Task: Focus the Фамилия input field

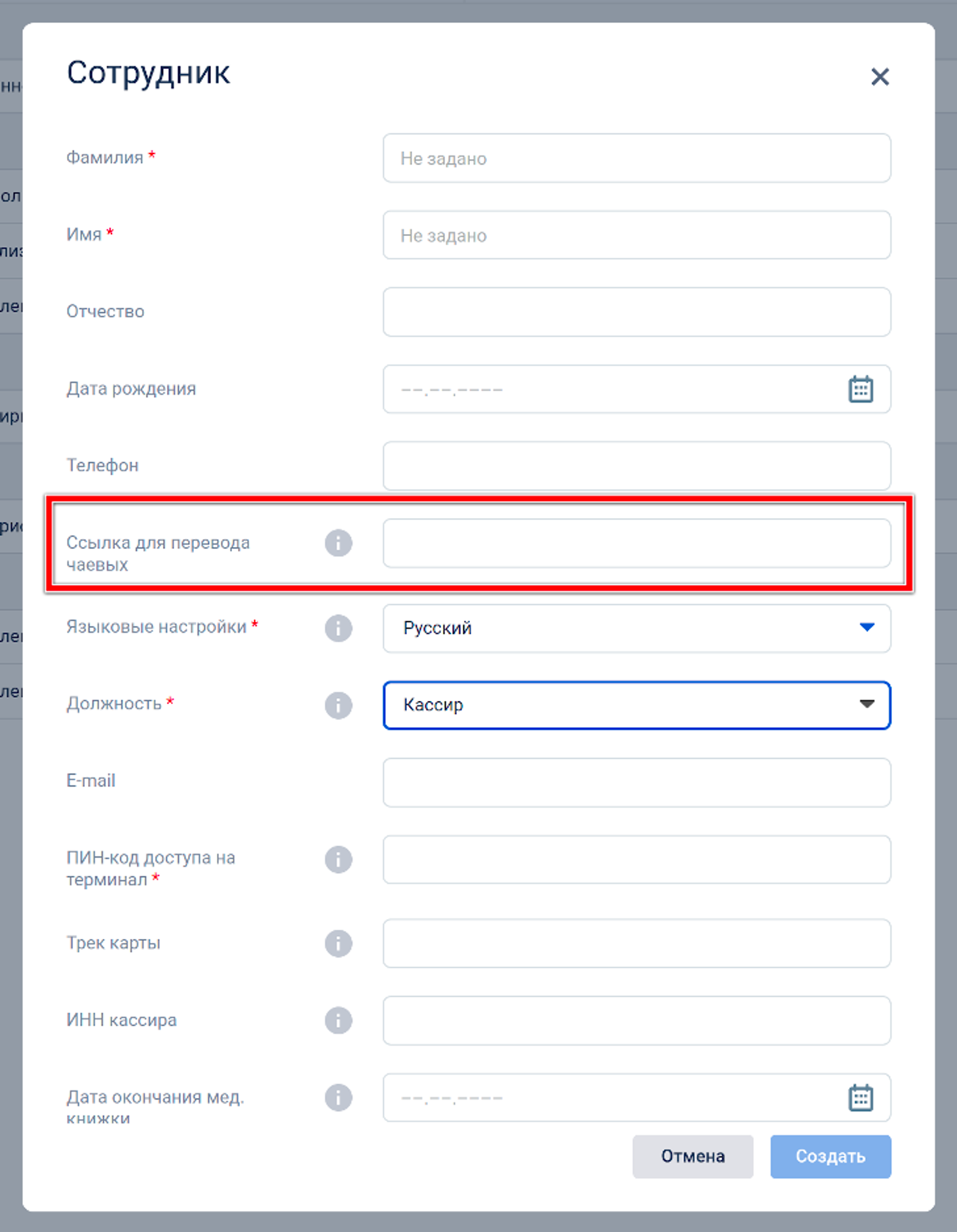Action: (x=636, y=158)
